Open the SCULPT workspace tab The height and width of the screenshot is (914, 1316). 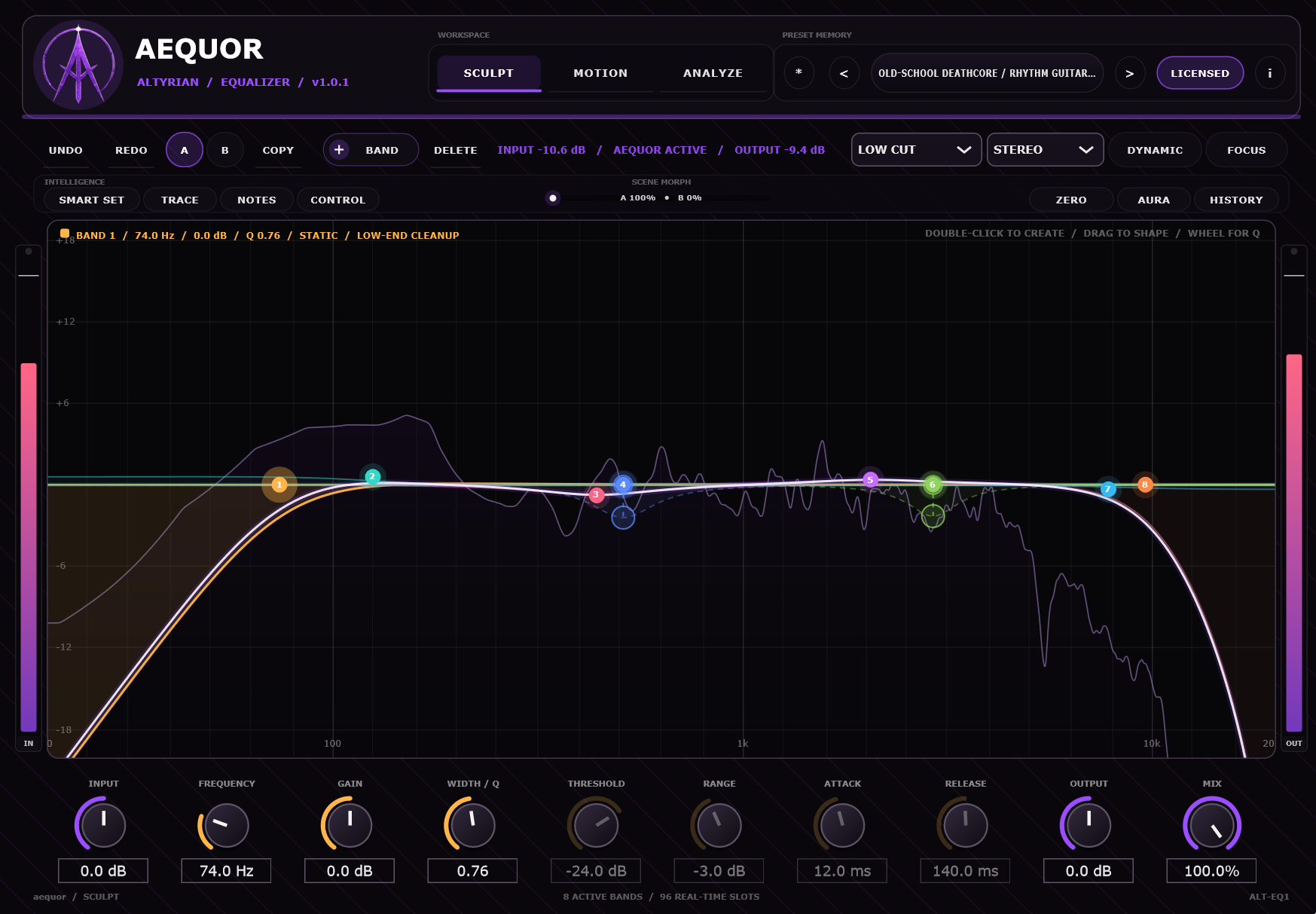click(x=488, y=73)
